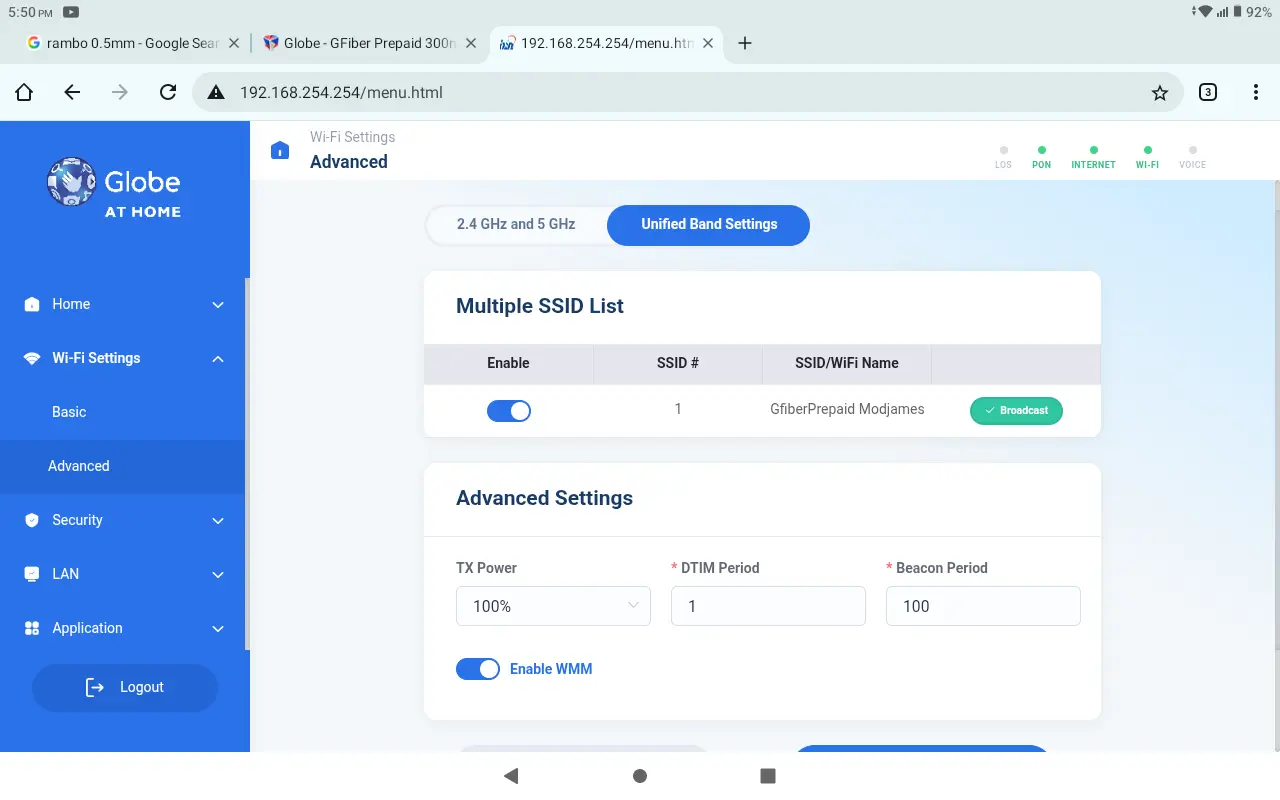Click the Wi-Fi Settings sidebar wifi icon

click(32, 358)
